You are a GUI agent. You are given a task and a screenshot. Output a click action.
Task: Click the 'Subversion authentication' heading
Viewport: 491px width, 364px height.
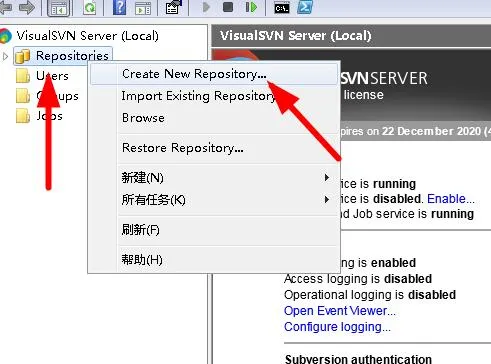[358, 359]
